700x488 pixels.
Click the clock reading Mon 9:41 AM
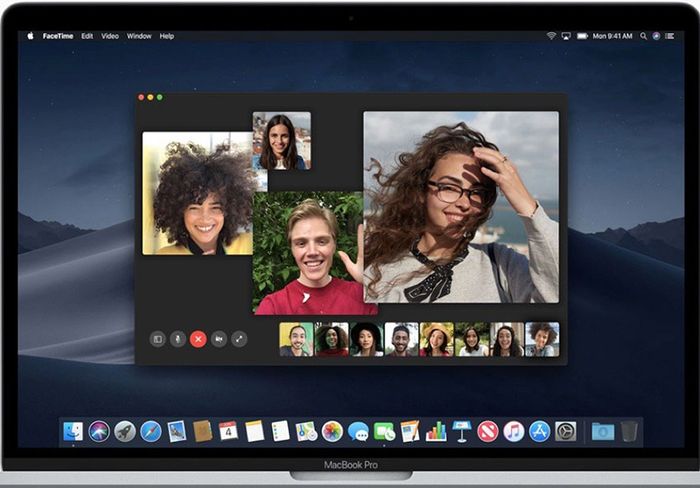[612, 36]
